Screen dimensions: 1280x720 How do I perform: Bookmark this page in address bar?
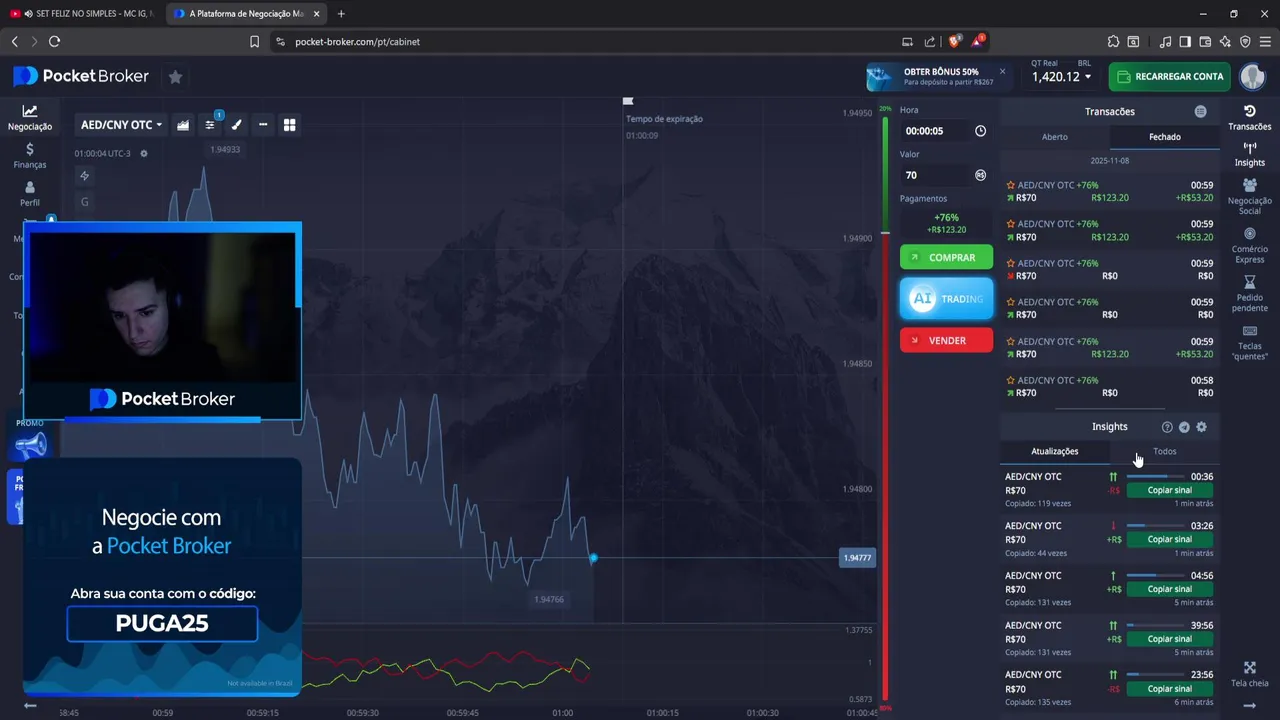254,41
